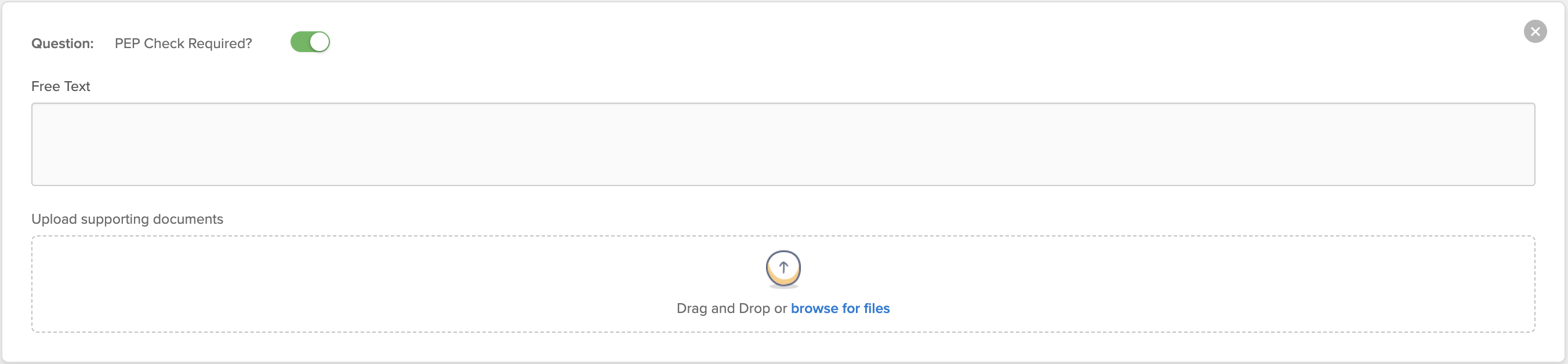Click inside the Free Text box
The image size is (1568, 364).
(x=783, y=144)
